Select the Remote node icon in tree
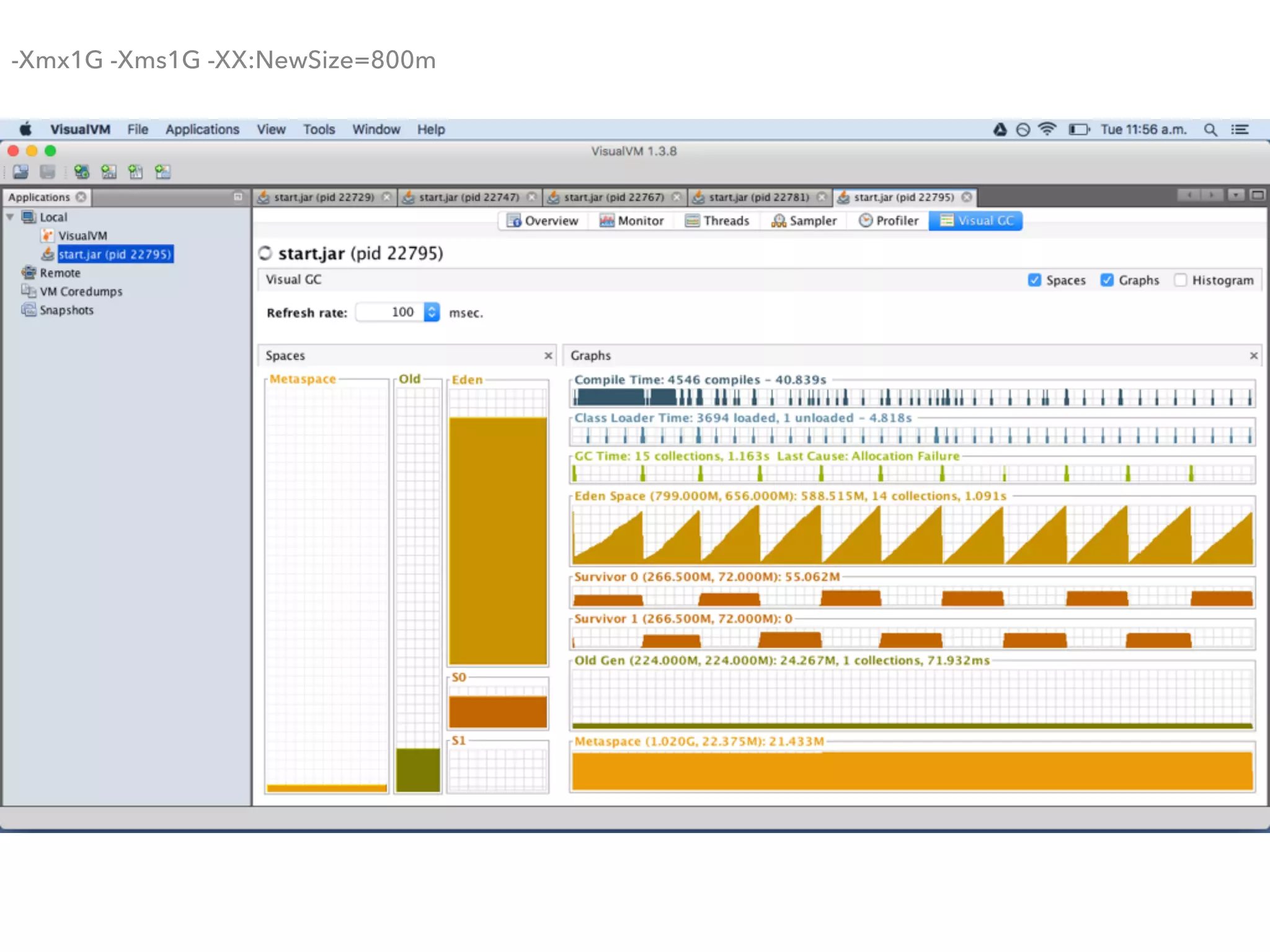Viewport: 1270px width, 952px height. tap(29, 273)
